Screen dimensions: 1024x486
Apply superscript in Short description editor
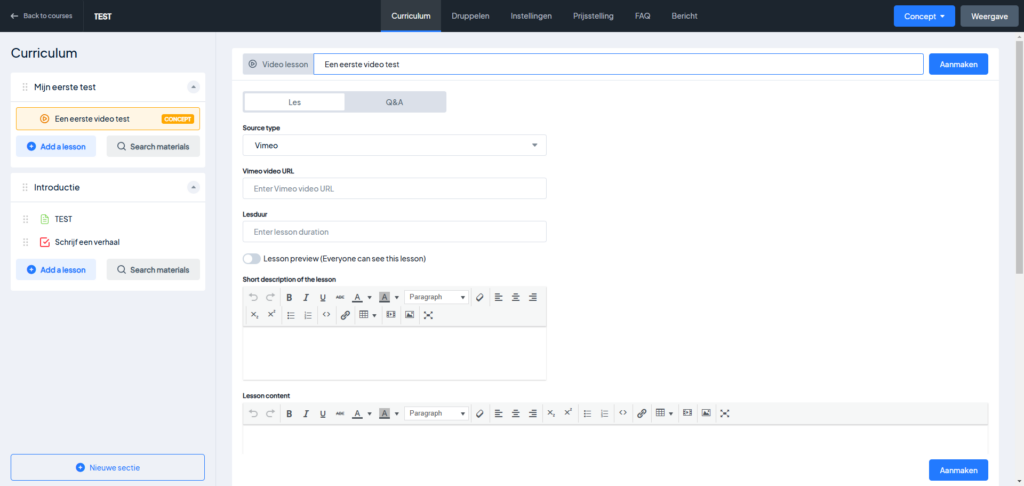[x=272, y=315]
